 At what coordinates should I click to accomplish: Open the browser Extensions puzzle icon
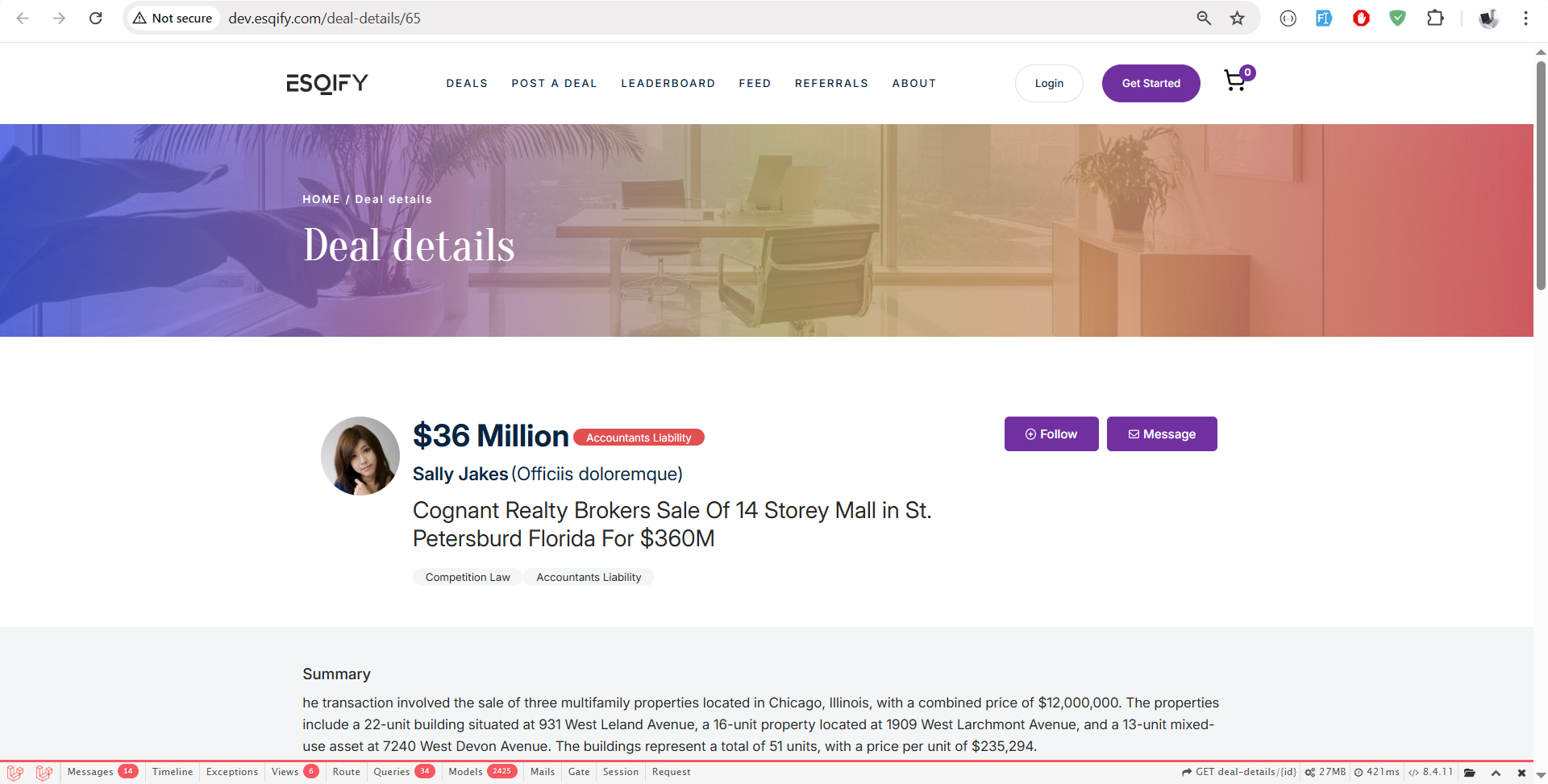[x=1435, y=18]
